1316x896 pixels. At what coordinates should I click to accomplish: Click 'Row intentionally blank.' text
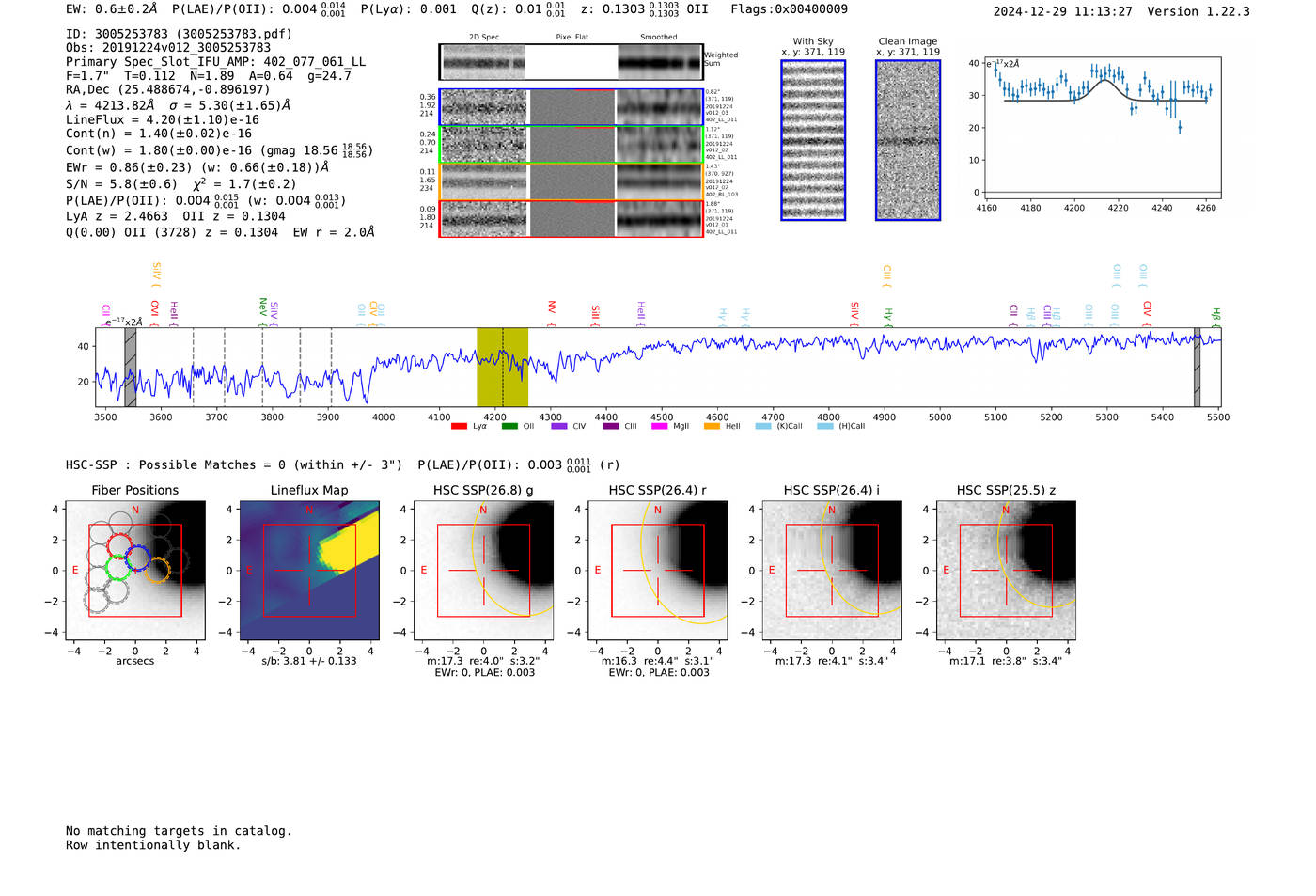tap(153, 845)
